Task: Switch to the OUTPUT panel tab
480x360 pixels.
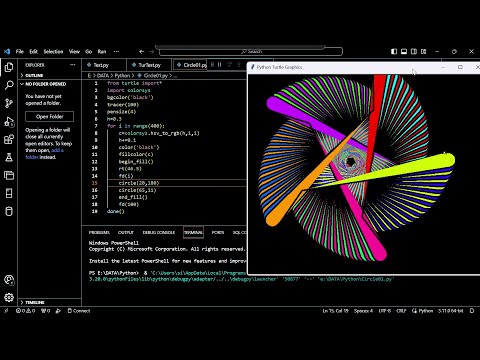Action: [126, 232]
